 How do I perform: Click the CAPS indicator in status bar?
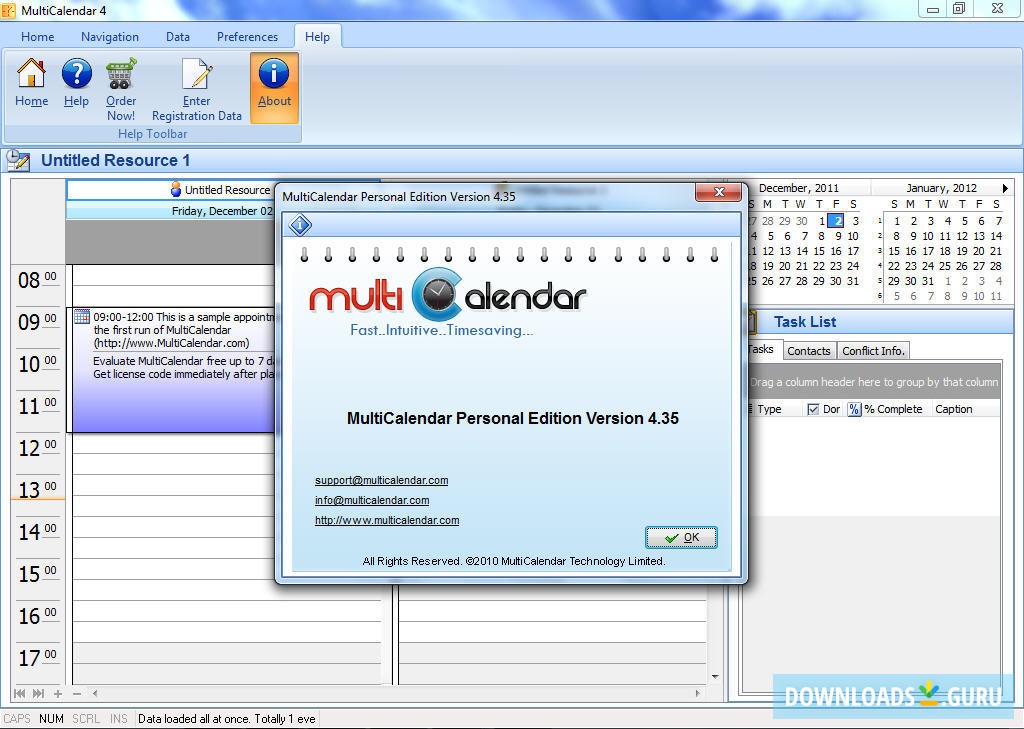tap(17, 719)
